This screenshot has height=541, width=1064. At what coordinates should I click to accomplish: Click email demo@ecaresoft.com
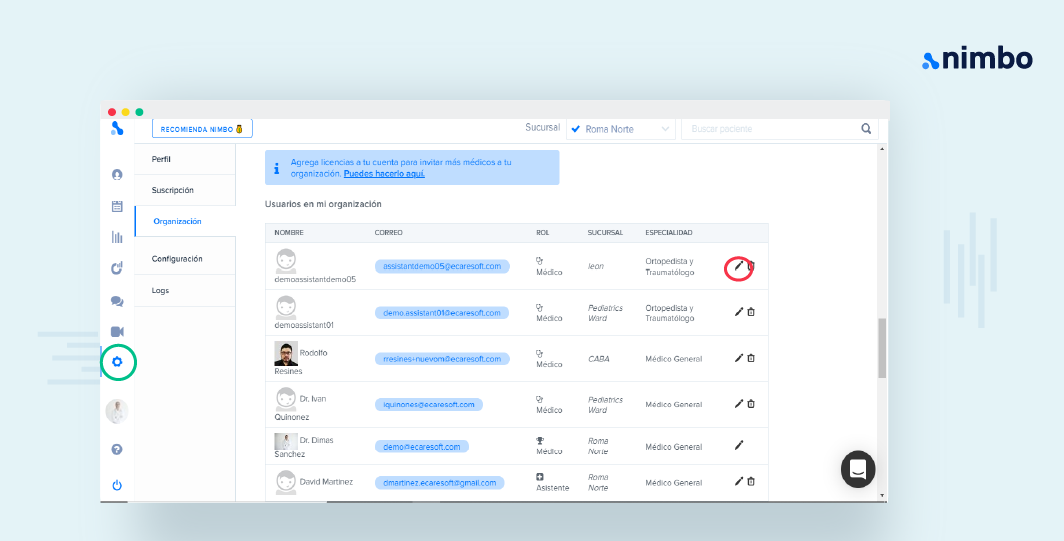point(421,447)
